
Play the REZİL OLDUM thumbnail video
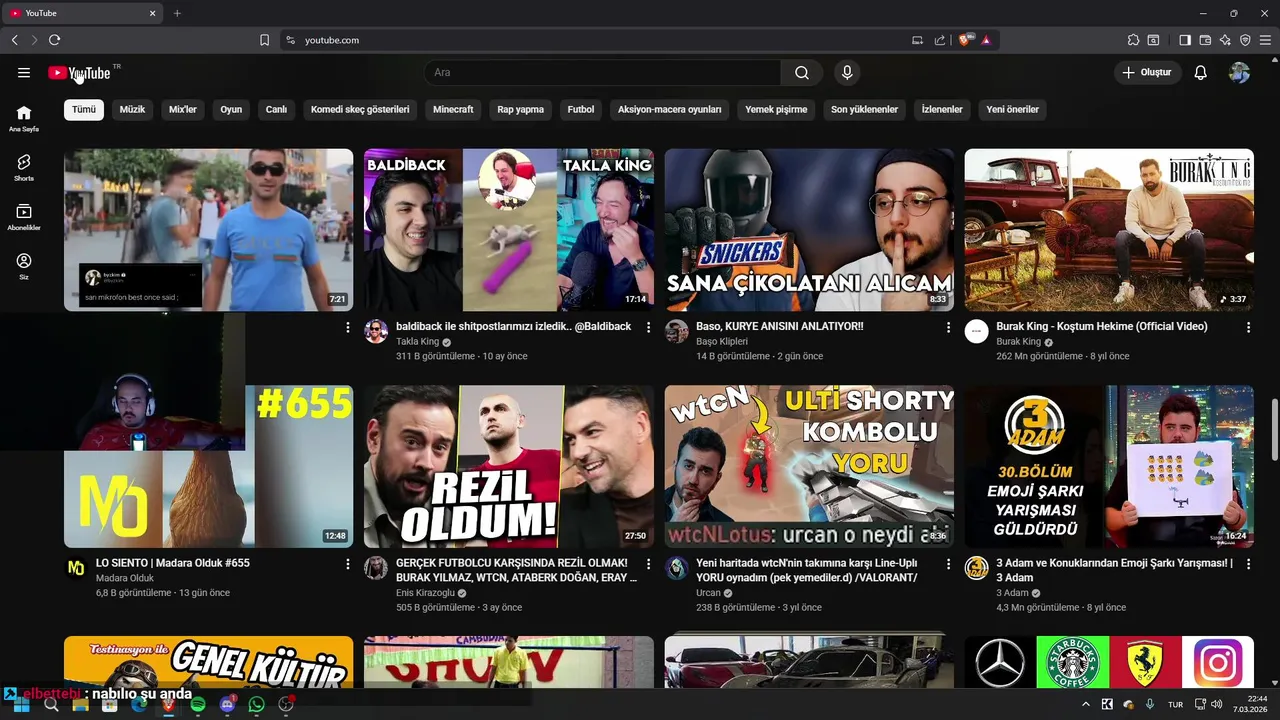coord(509,467)
